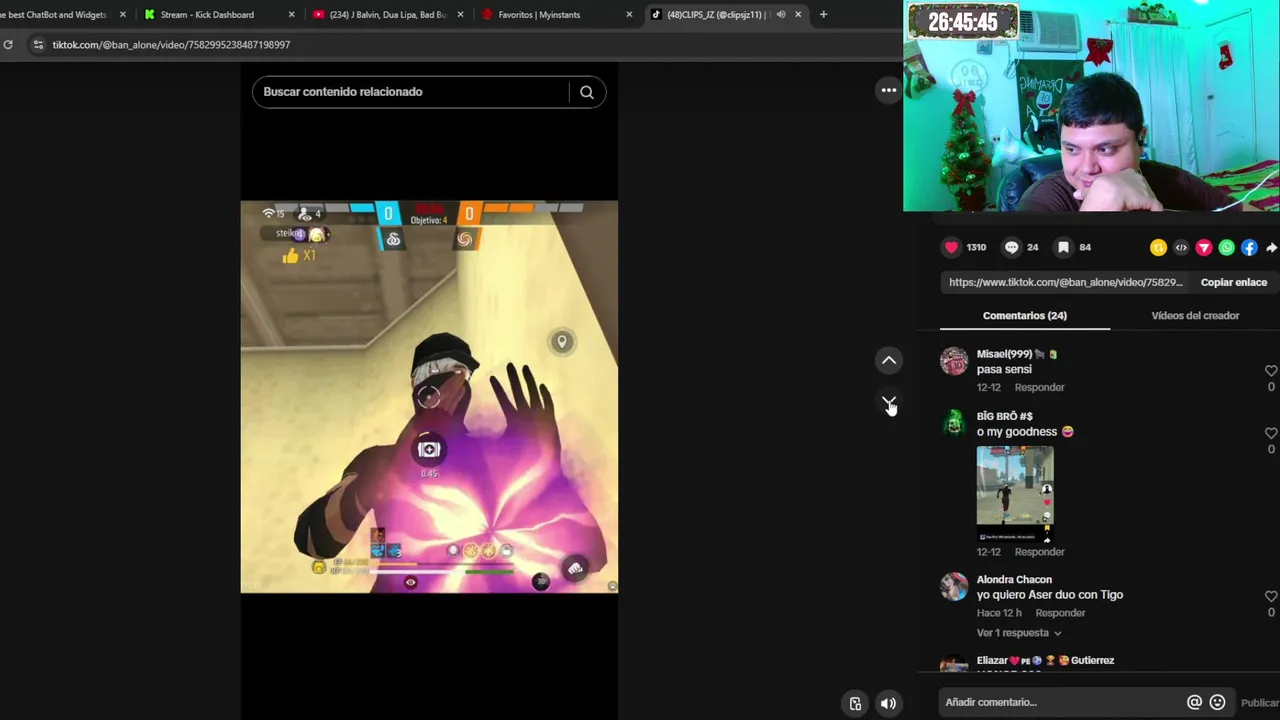Open the three-dots more options menu
This screenshot has width=1280, height=720.
pyautogui.click(x=888, y=91)
